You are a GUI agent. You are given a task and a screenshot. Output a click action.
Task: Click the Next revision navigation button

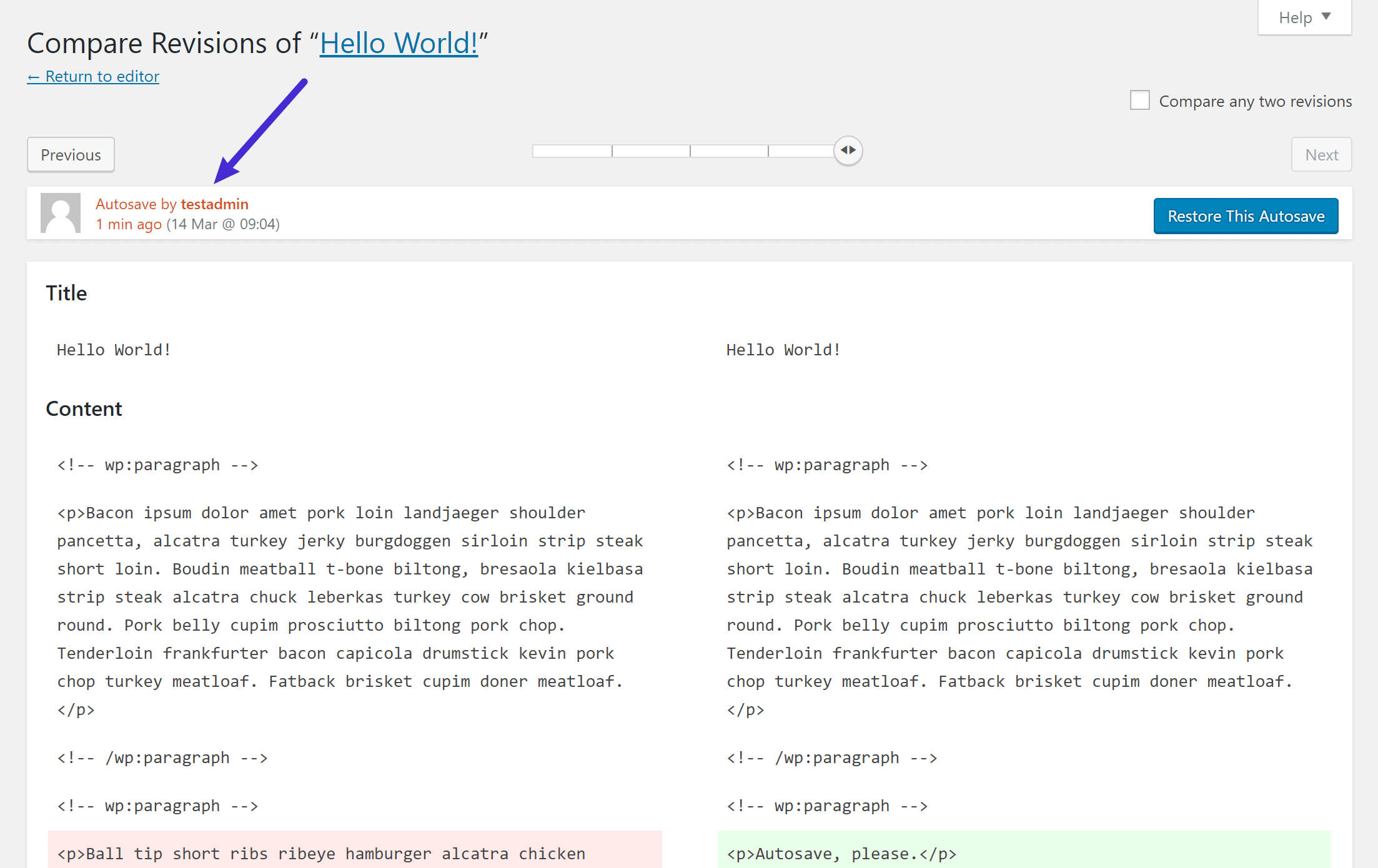pyautogui.click(x=1322, y=155)
